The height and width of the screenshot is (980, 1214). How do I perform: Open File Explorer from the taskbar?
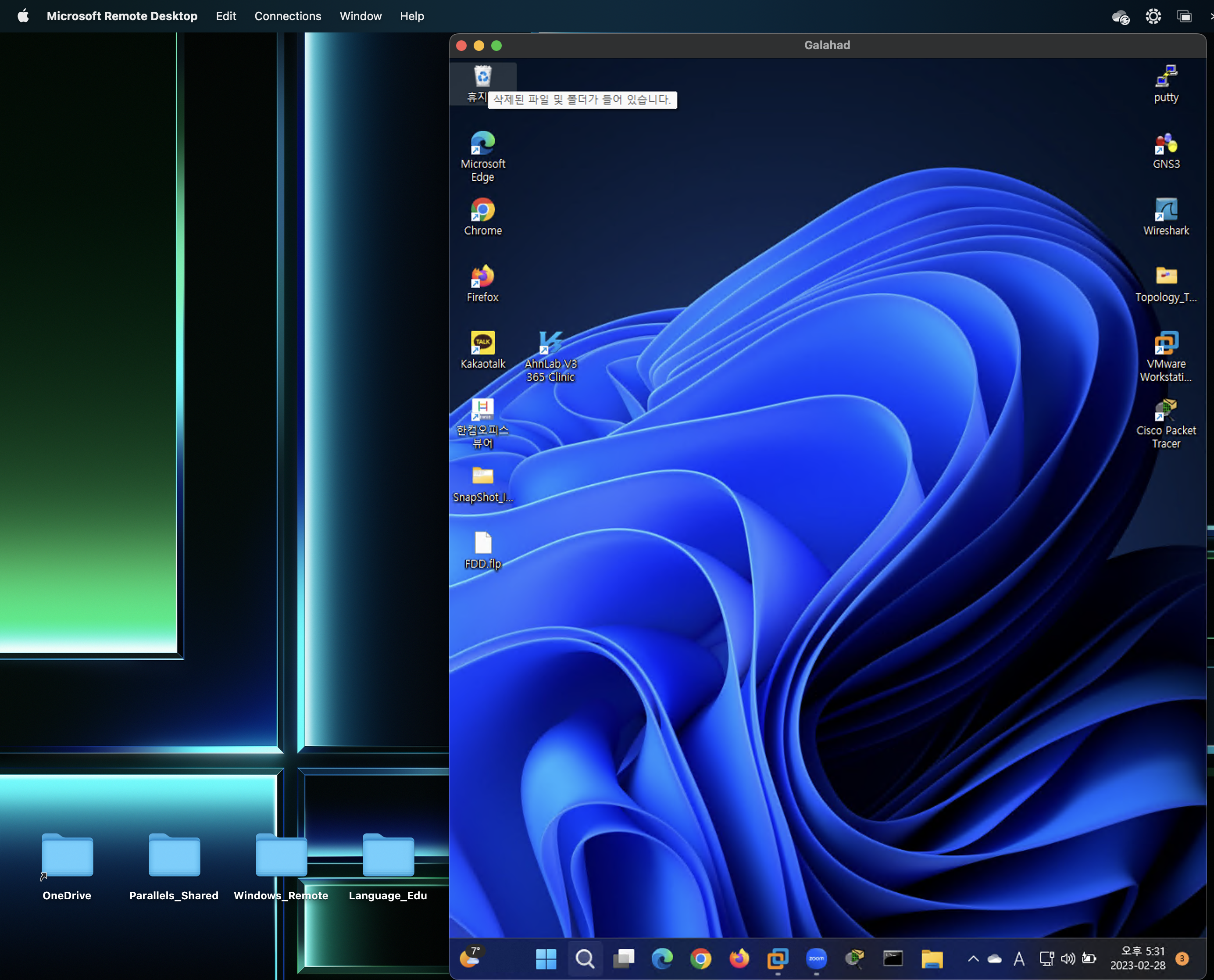point(932,958)
